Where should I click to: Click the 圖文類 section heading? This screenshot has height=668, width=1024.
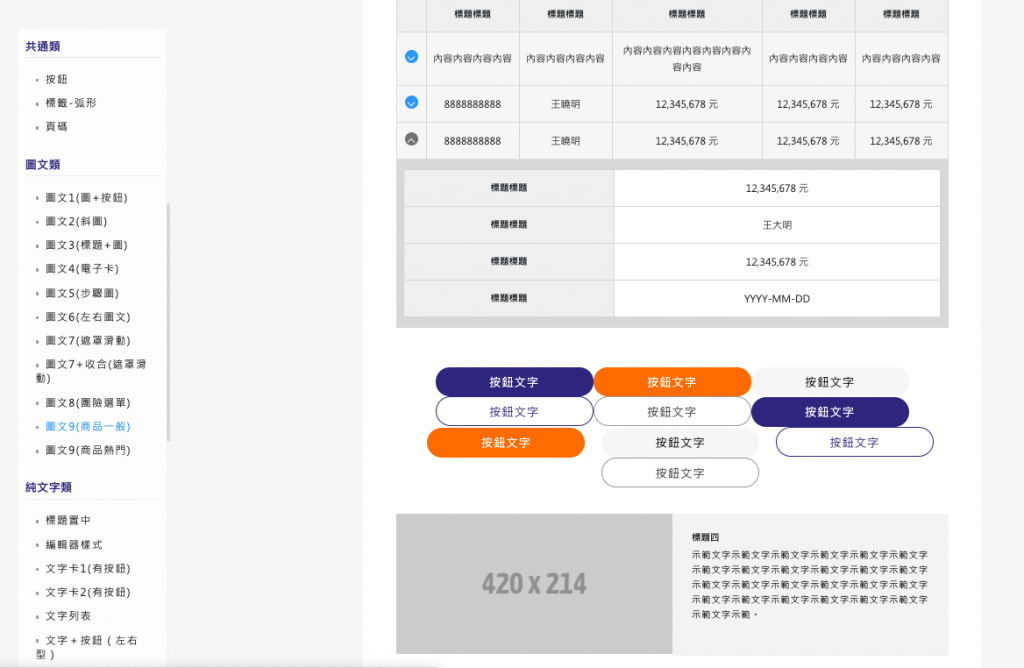coord(42,165)
